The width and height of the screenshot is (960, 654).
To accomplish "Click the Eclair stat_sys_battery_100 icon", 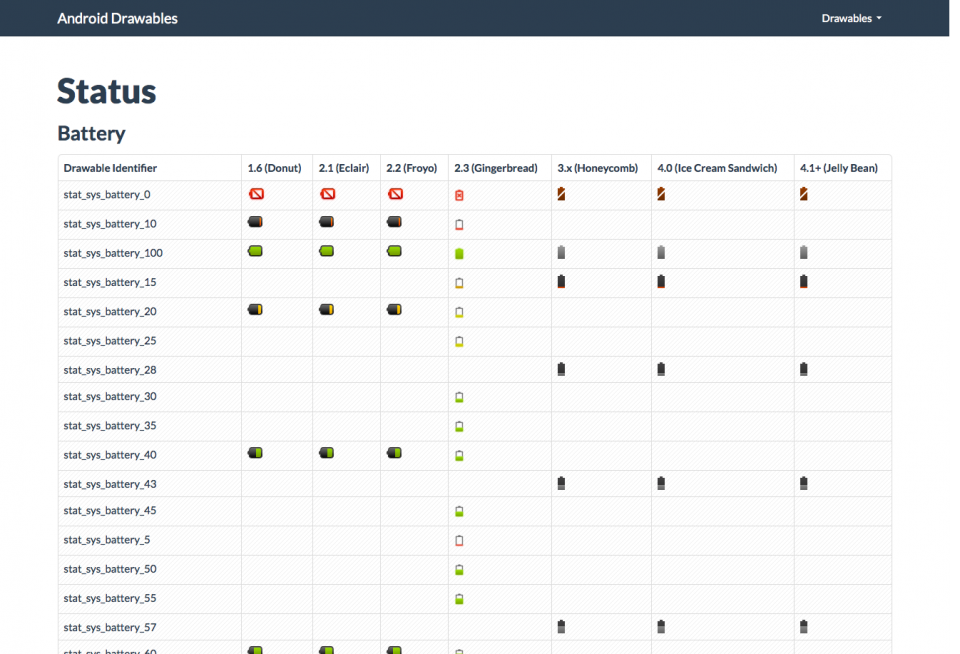I will pyautogui.click(x=327, y=251).
